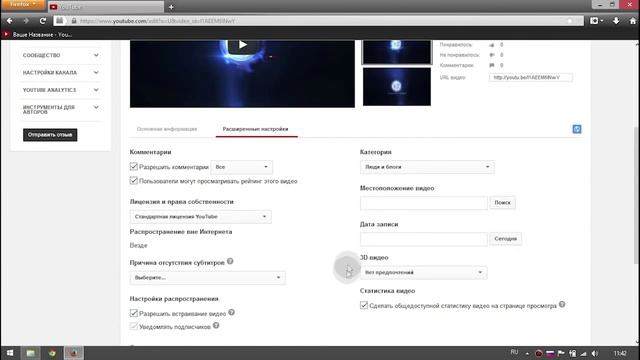
Task: Open the 'Выберите...' subtitles reason dropdown
Action: [x=207, y=278]
